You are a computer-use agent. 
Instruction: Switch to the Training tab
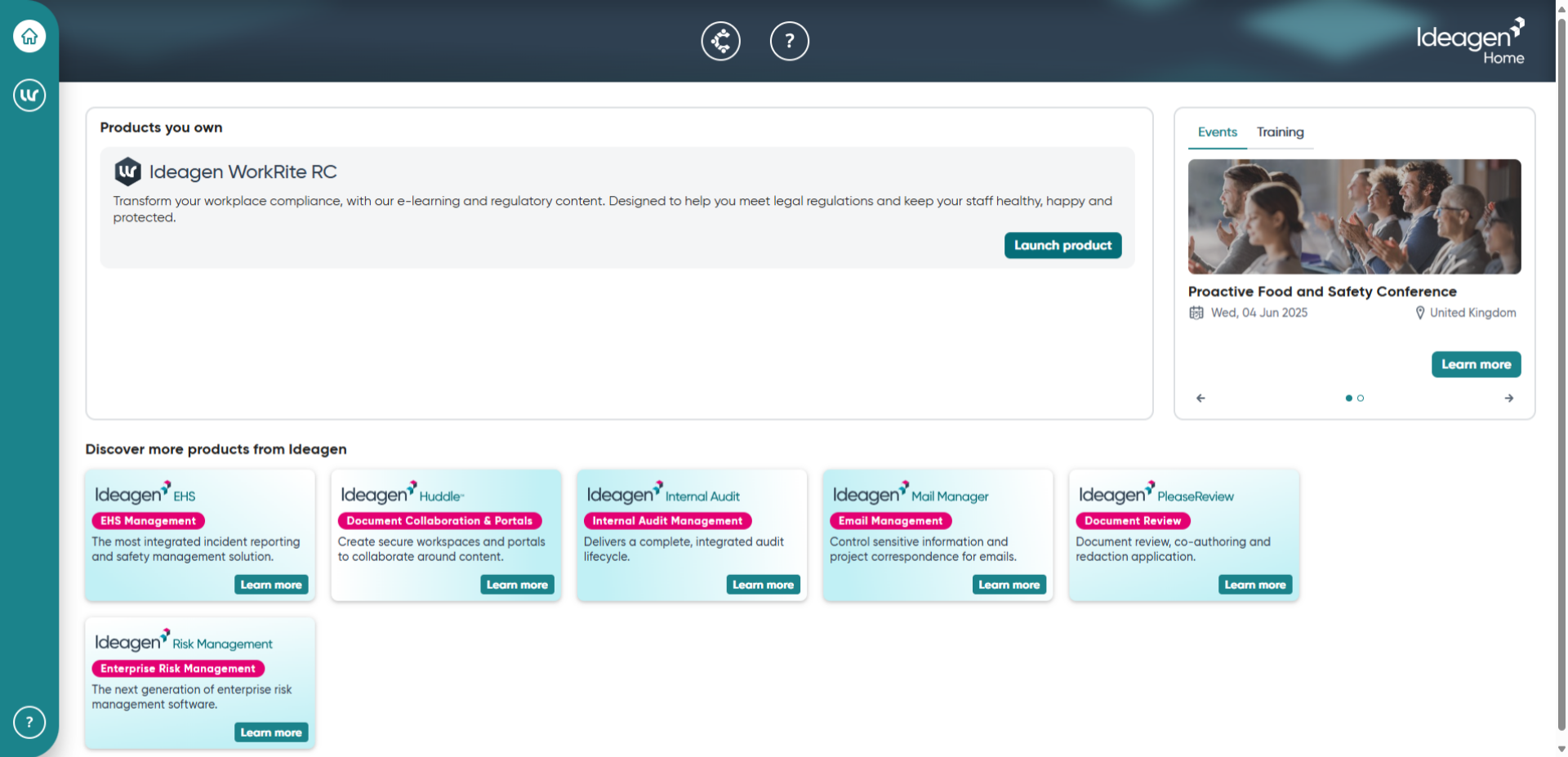click(1280, 132)
